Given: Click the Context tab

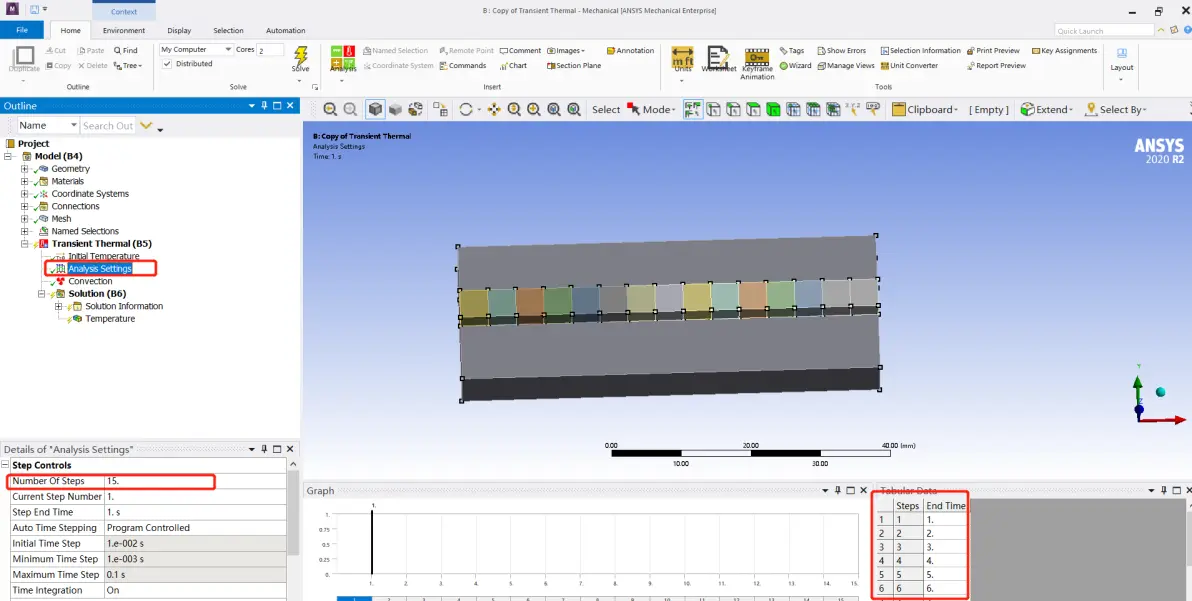Looking at the screenshot, I should coord(124,11).
